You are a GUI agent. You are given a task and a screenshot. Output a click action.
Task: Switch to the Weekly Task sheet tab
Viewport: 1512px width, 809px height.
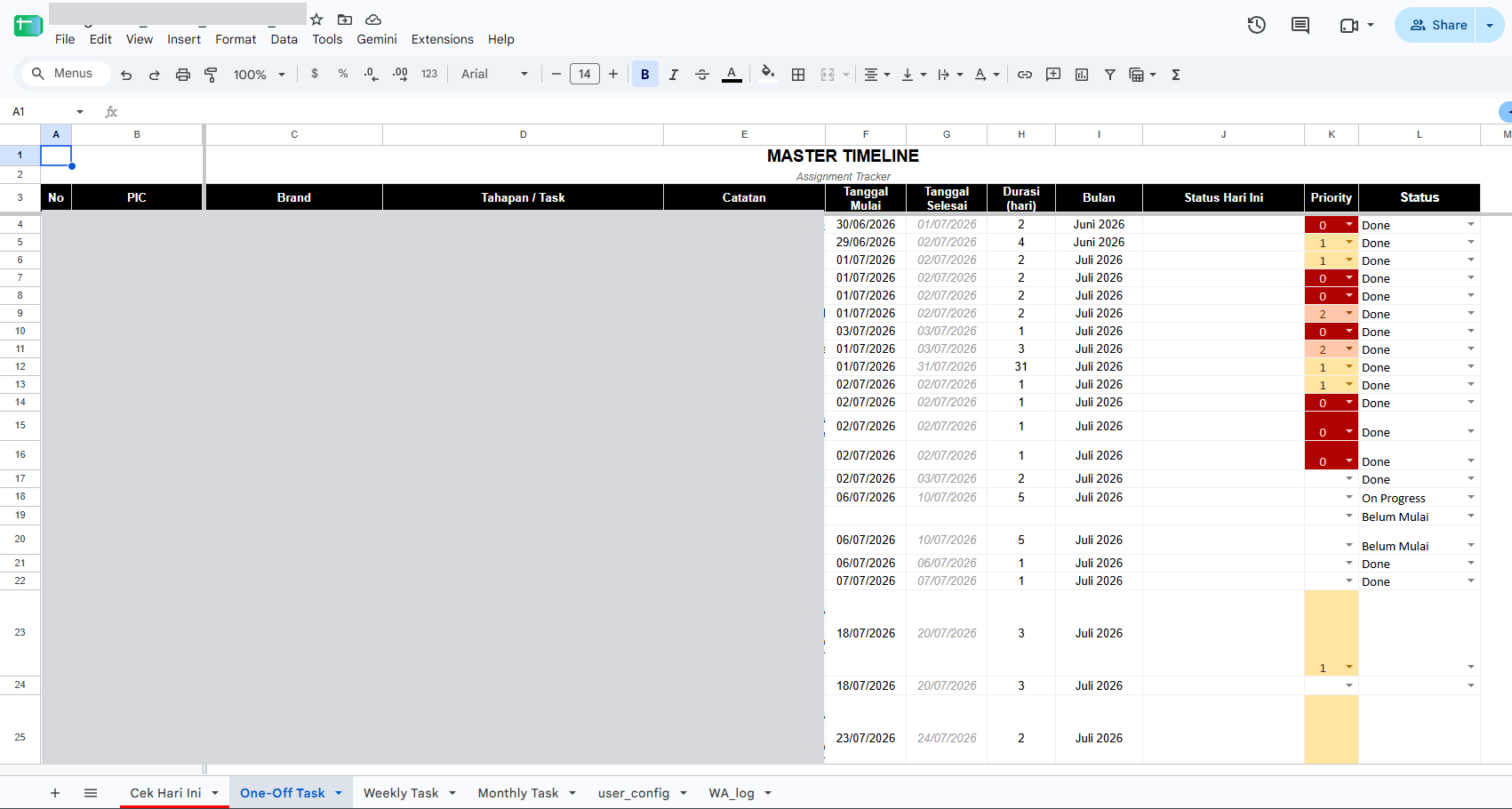coord(401,793)
